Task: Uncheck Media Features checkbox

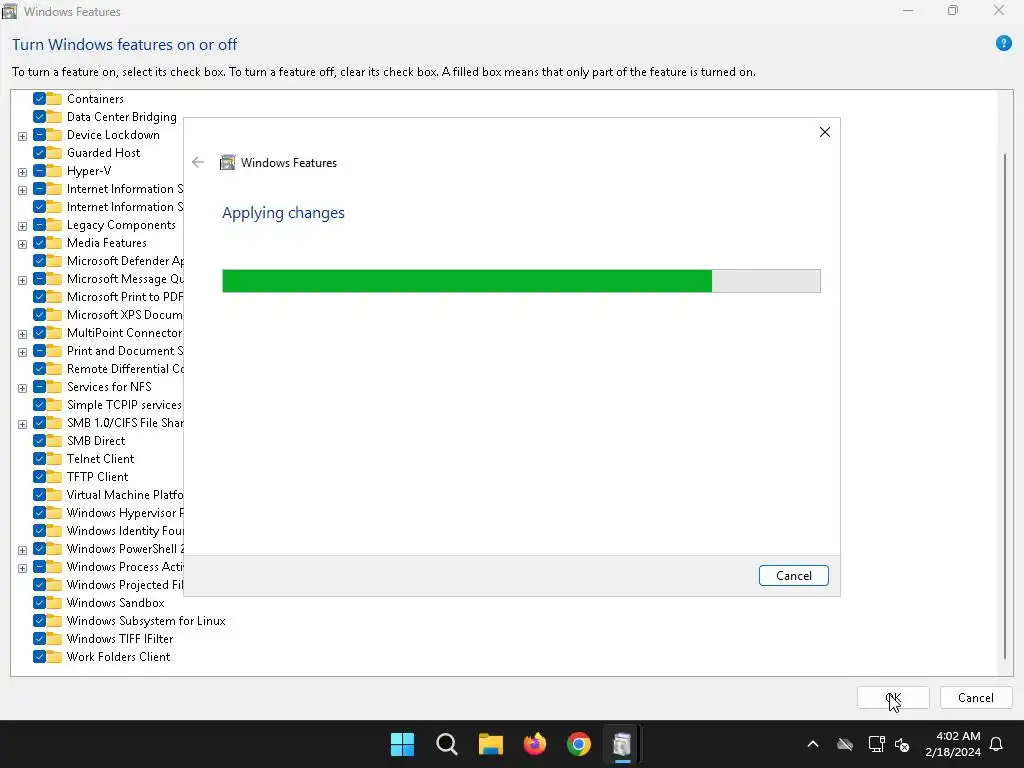Action: pyautogui.click(x=39, y=243)
